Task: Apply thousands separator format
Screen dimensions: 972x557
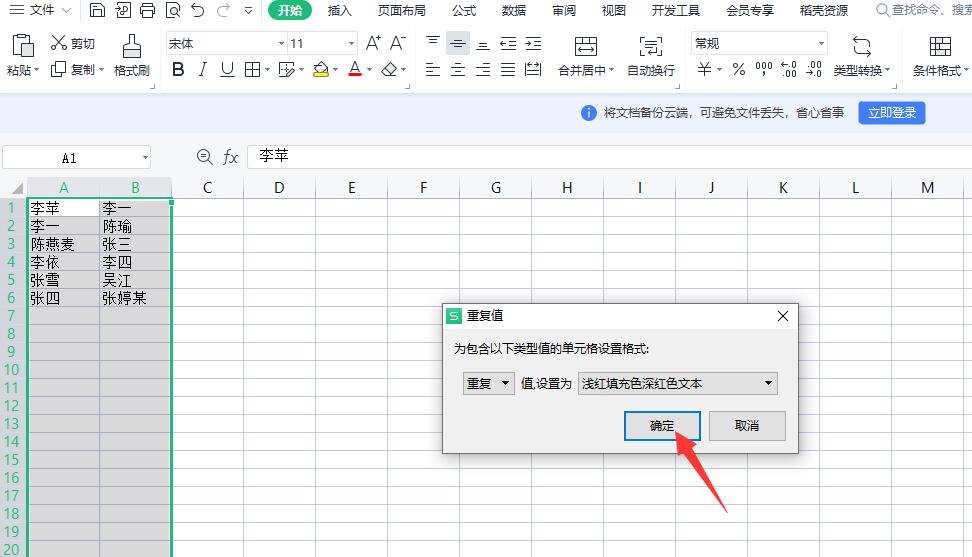Action: click(x=764, y=69)
